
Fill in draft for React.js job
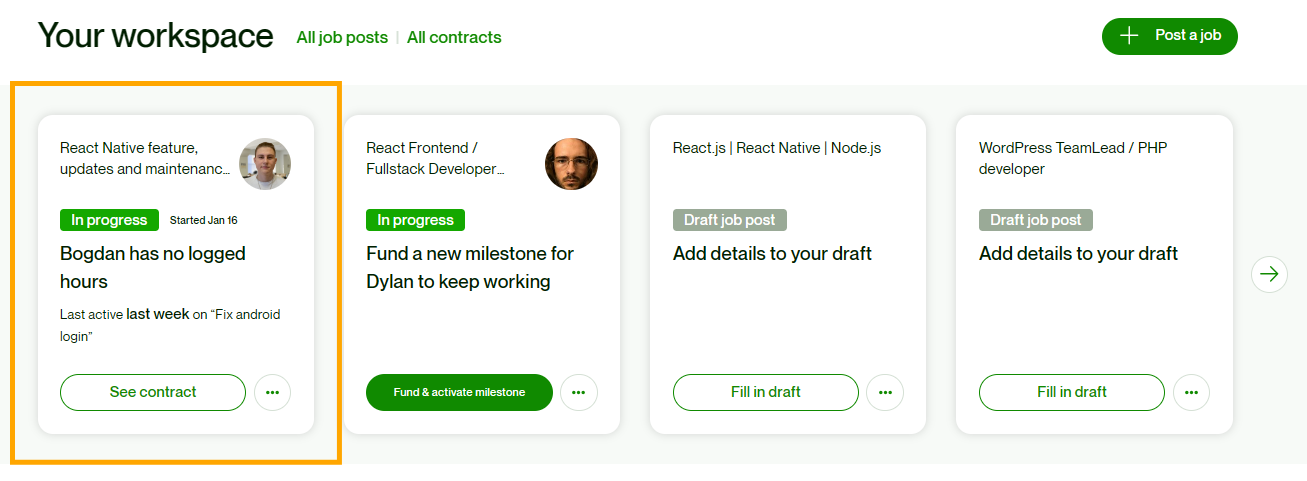tap(765, 393)
